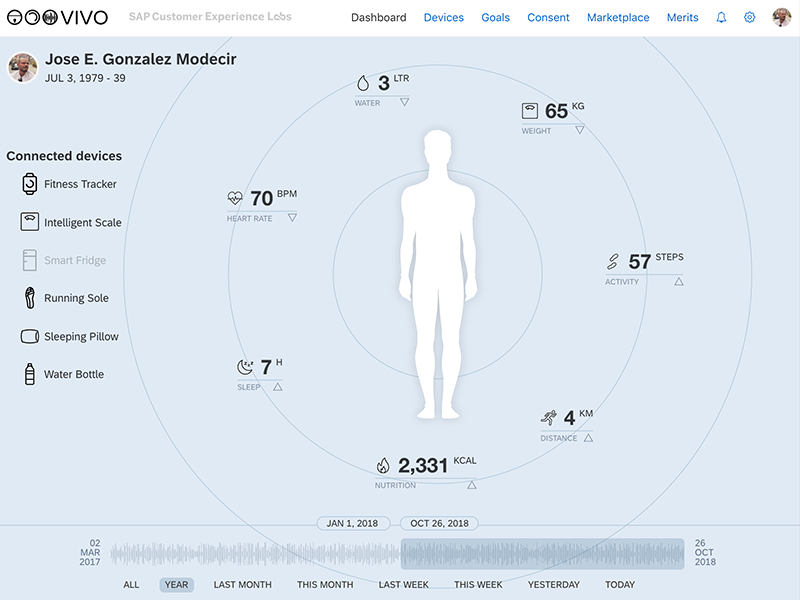Click the 65 KG value
The height and width of the screenshot is (600, 800).
click(564, 111)
